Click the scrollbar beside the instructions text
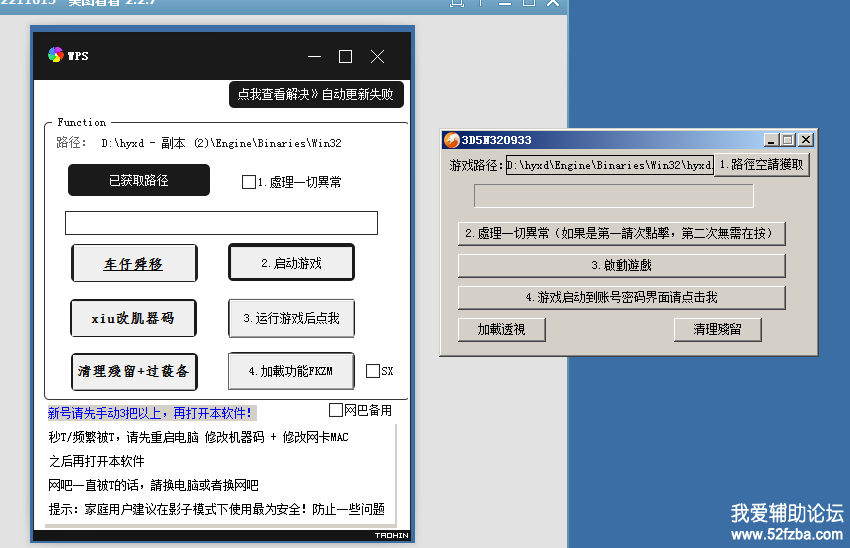The image size is (850, 548). pyautogui.click(x=395, y=474)
